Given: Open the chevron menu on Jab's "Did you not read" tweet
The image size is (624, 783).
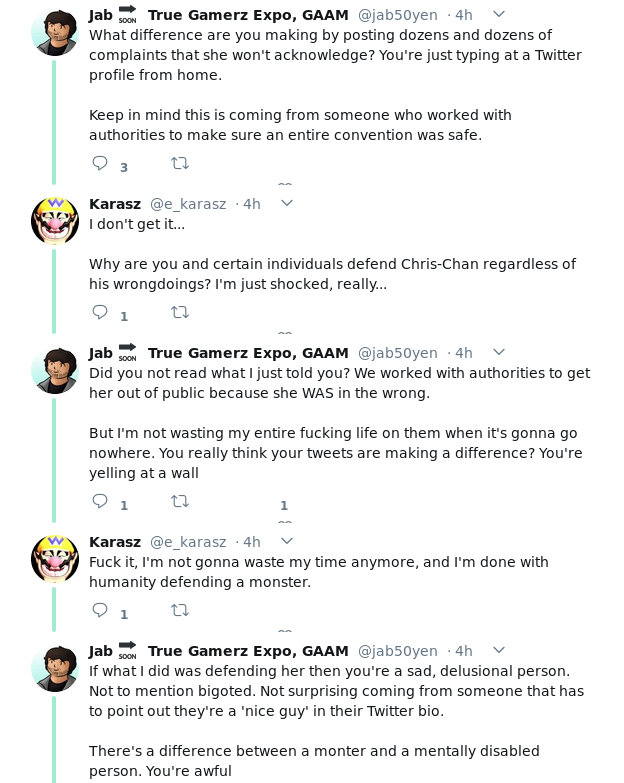Looking at the screenshot, I should (499, 352).
